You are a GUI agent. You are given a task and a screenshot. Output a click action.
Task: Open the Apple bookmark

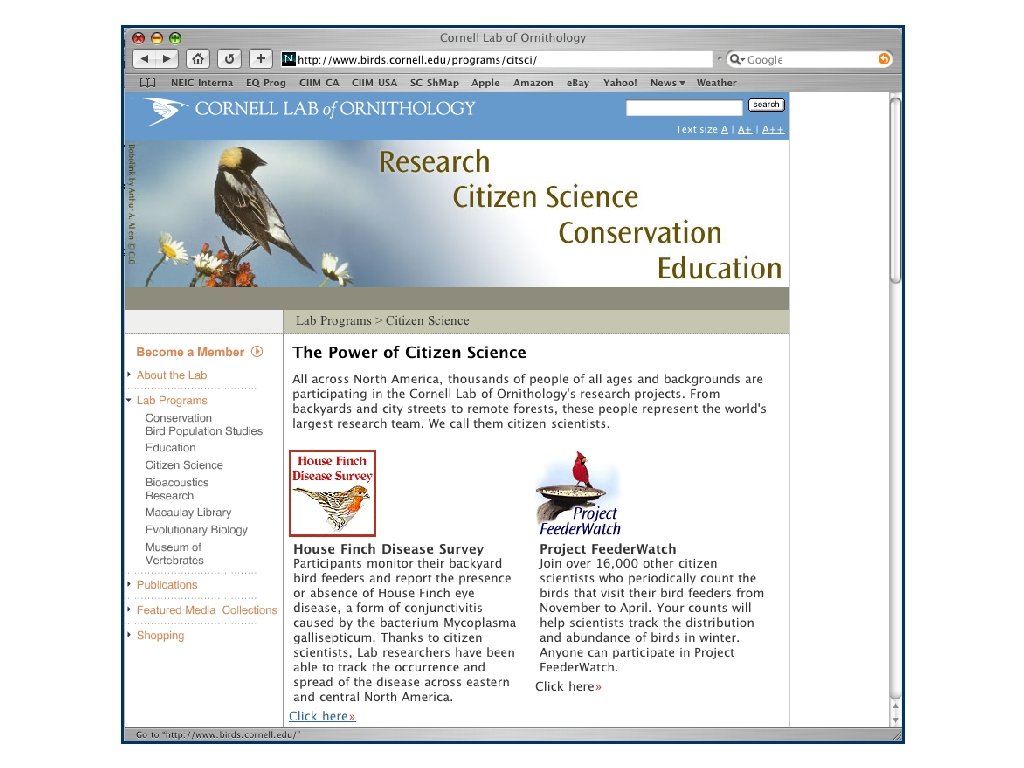pos(485,82)
